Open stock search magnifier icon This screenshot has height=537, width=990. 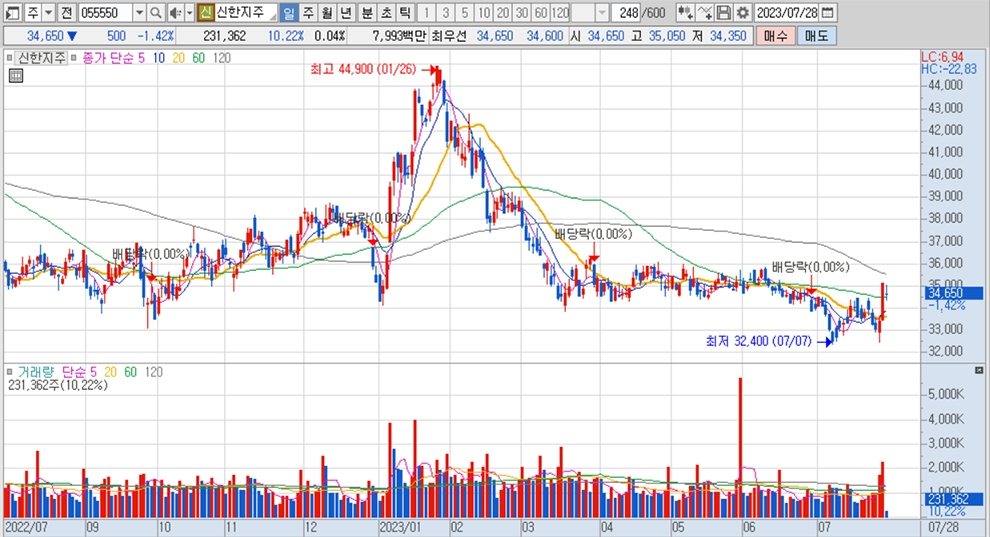point(155,12)
